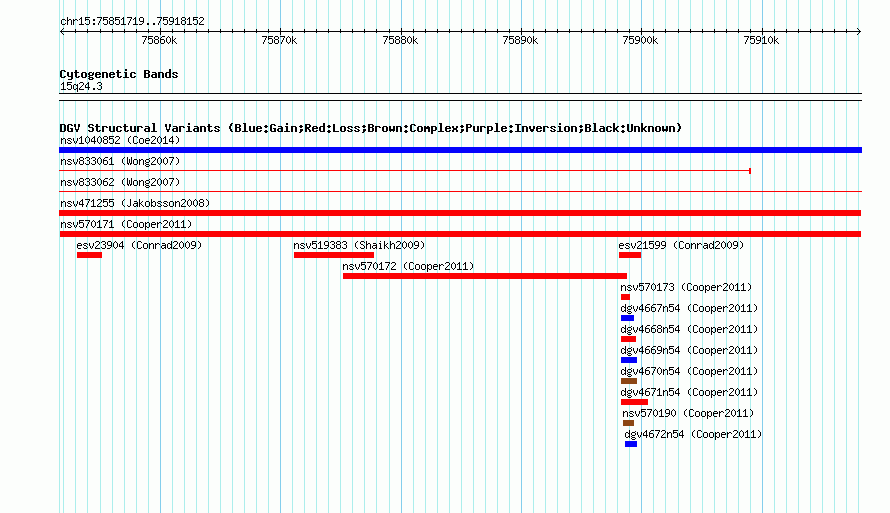Select the dgv4672n54 (Cooper2011) label
Image resolution: width=890 pixels, height=513 pixels.
click(693, 434)
